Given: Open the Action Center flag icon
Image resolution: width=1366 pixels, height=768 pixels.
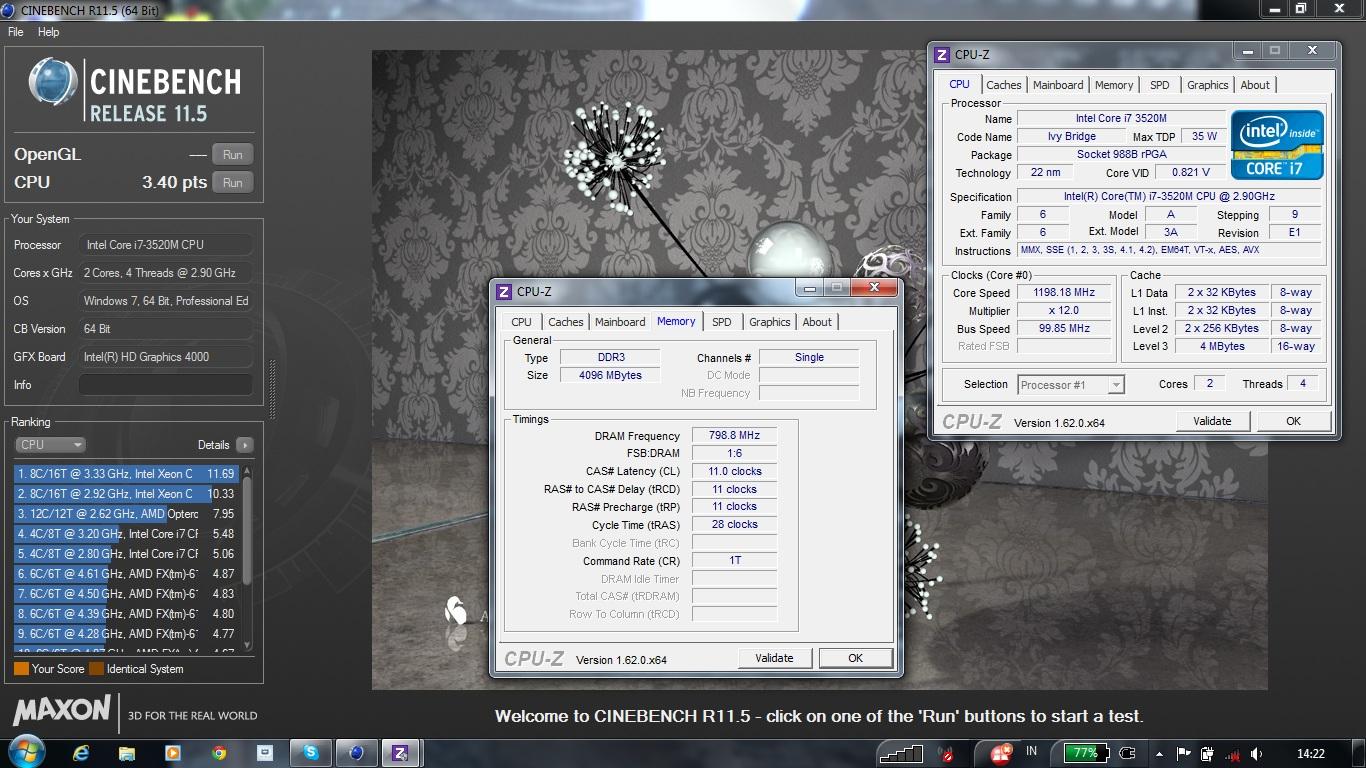Looking at the screenshot, I should pyautogui.click(x=1184, y=754).
